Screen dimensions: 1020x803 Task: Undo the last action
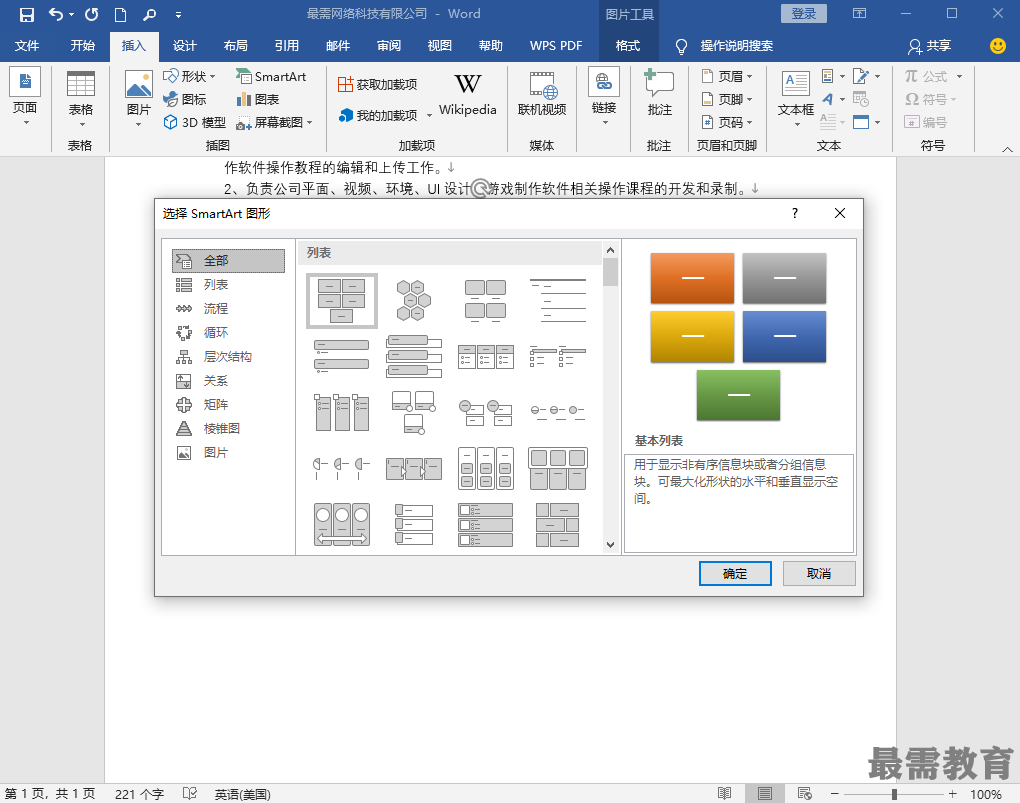click(x=57, y=14)
